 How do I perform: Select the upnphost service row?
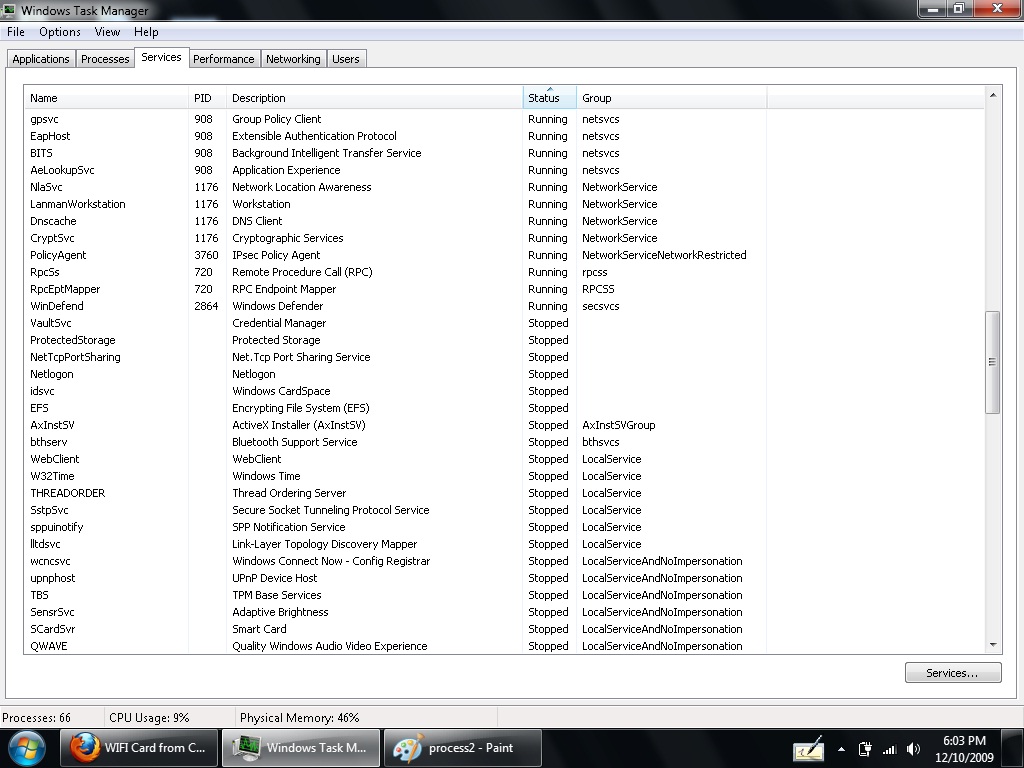click(504, 578)
